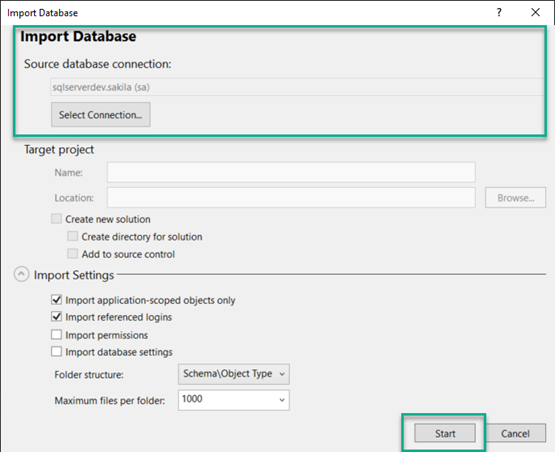
Task: Uncheck Import referenced logins
Action: click(x=57, y=317)
